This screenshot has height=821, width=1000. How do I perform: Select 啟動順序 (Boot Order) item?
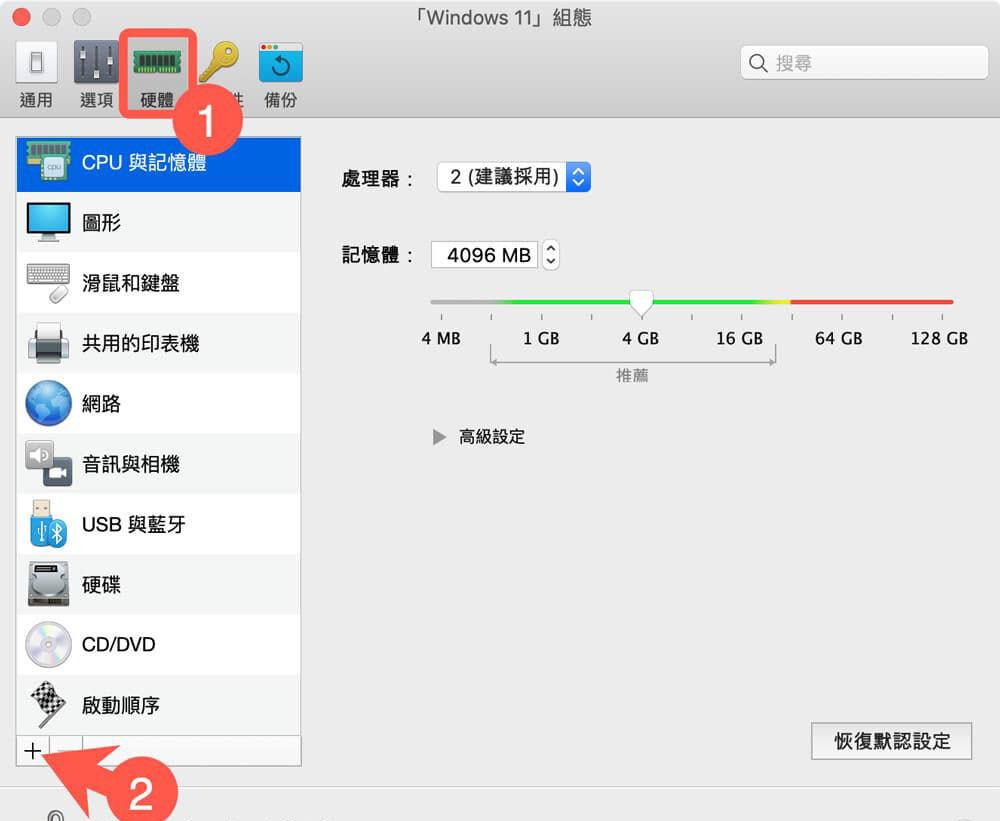(x=158, y=705)
